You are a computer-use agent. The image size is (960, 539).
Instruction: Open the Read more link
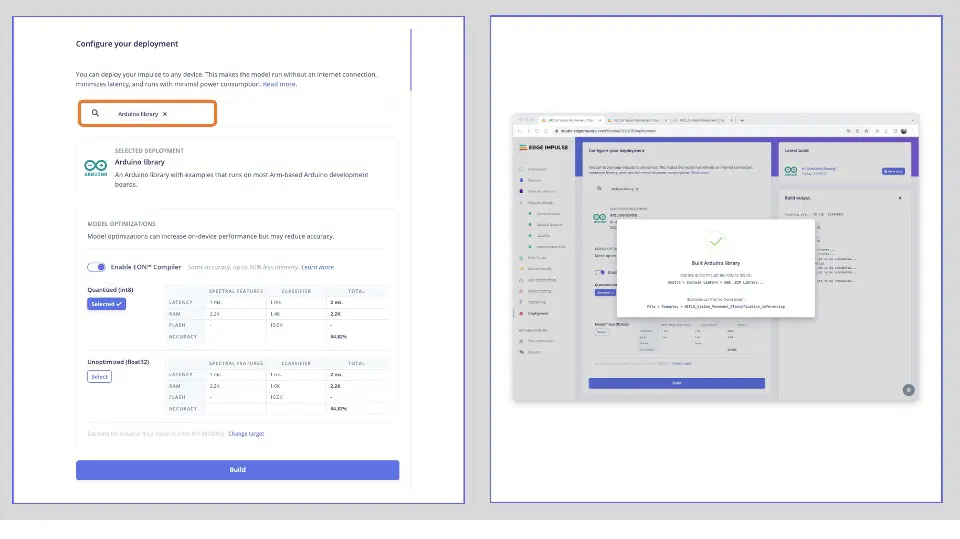(x=279, y=84)
